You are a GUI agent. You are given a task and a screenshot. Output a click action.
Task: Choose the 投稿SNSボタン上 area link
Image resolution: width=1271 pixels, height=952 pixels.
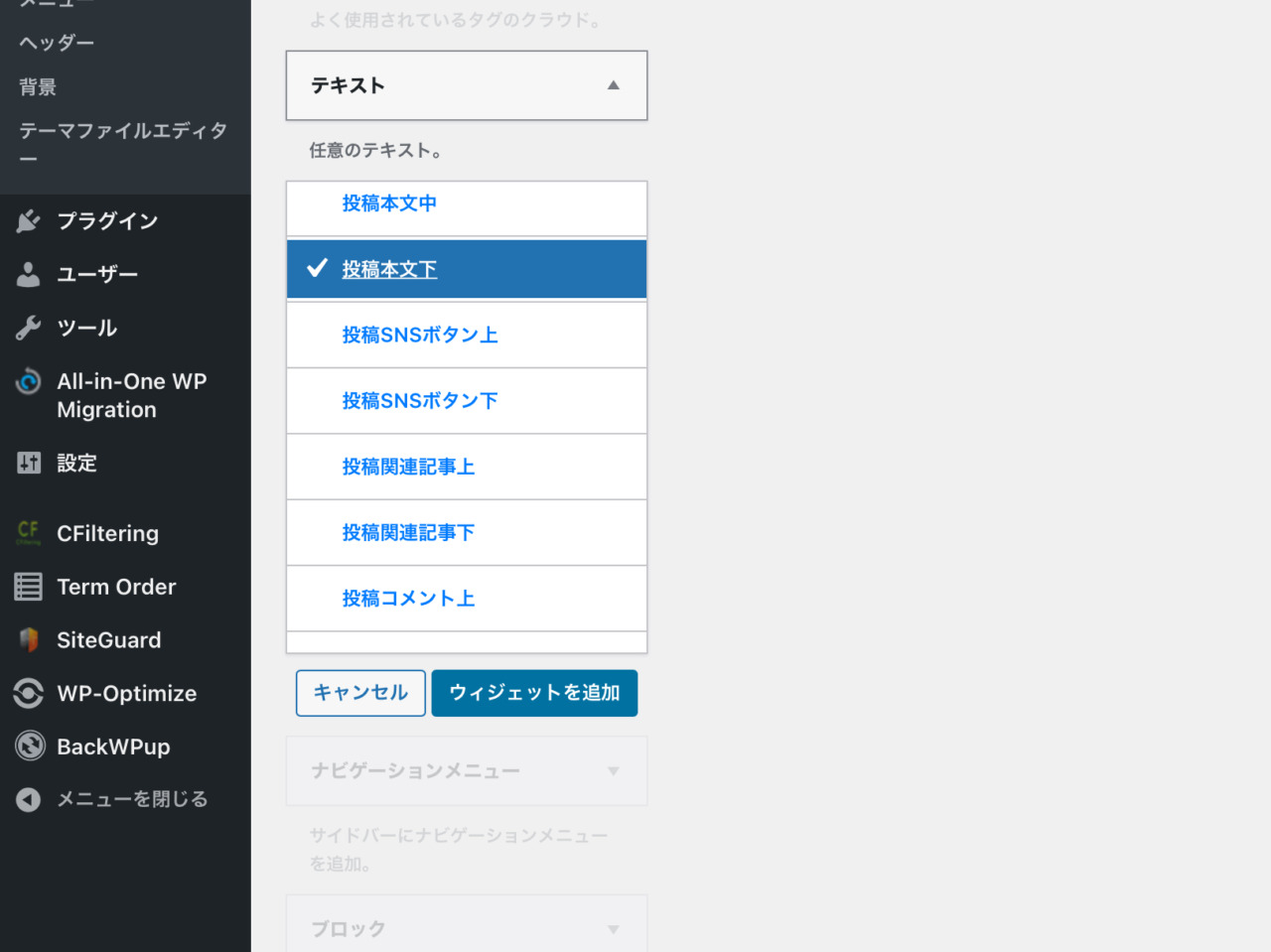[x=420, y=335]
